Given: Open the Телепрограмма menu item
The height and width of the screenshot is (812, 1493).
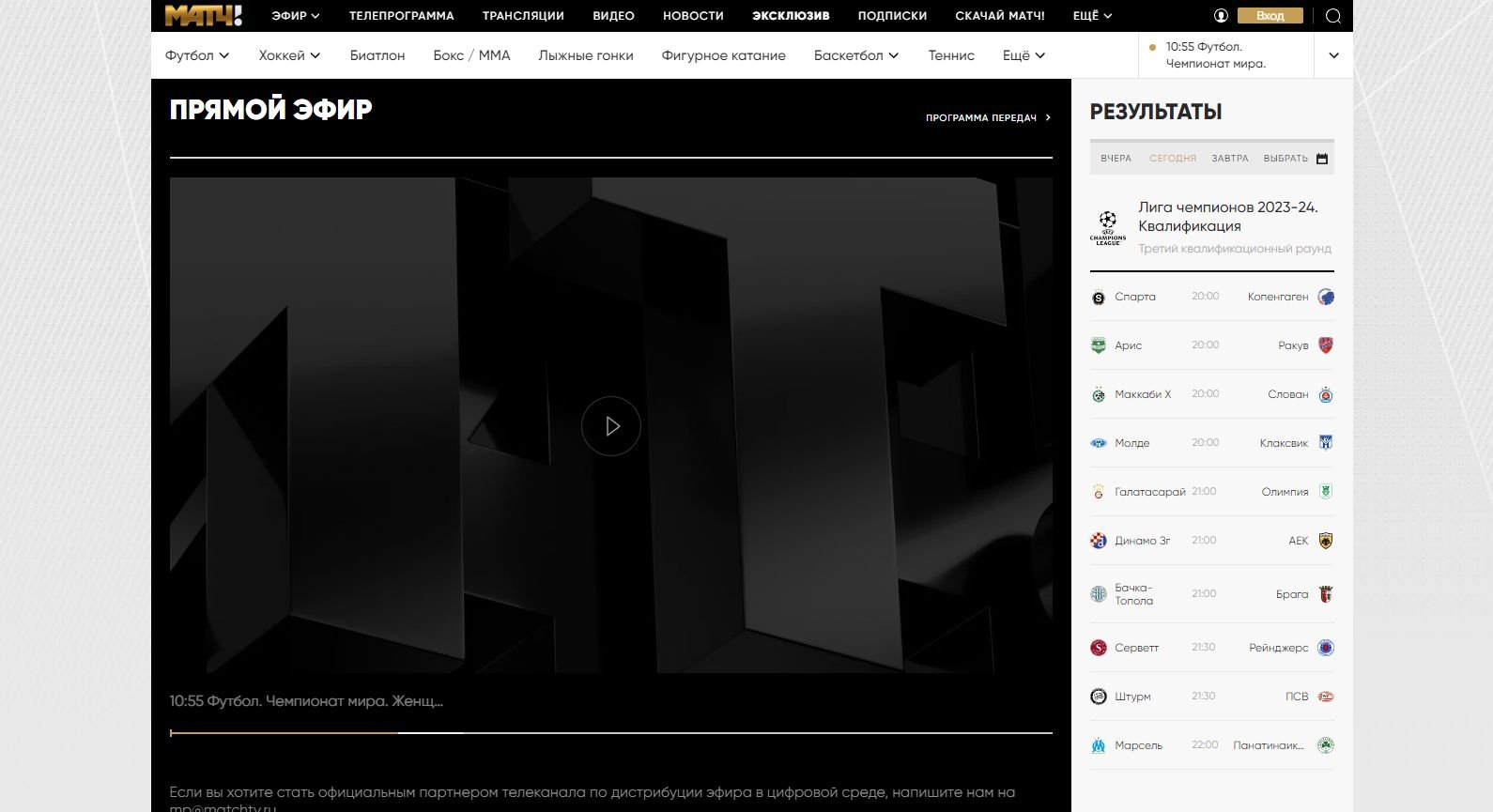Looking at the screenshot, I should [x=401, y=16].
